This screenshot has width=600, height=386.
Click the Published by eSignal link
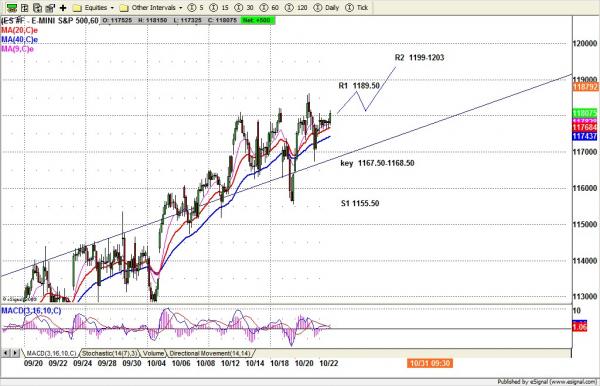547,382
